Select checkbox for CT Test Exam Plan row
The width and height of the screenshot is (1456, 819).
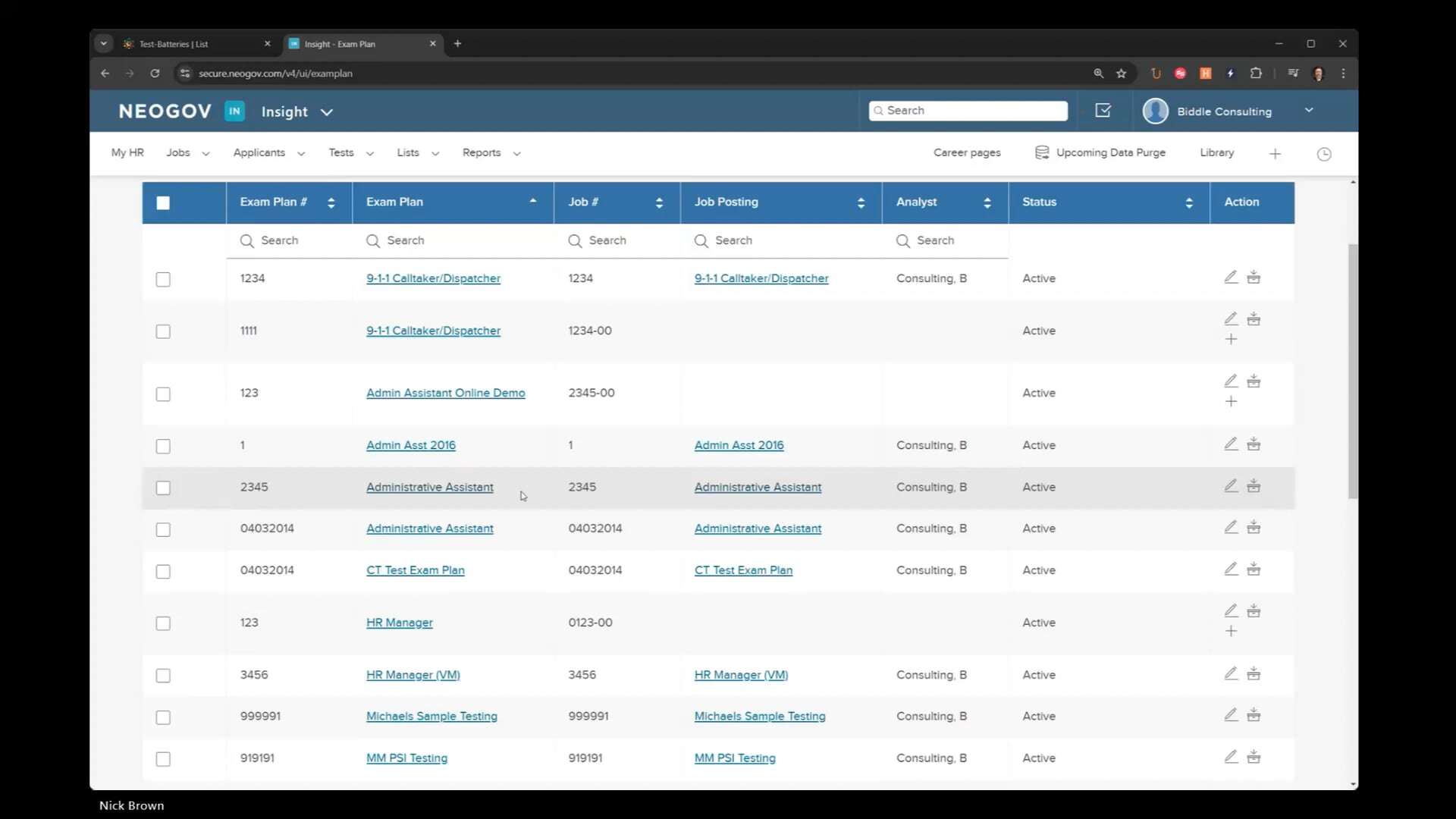tap(163, 571)
